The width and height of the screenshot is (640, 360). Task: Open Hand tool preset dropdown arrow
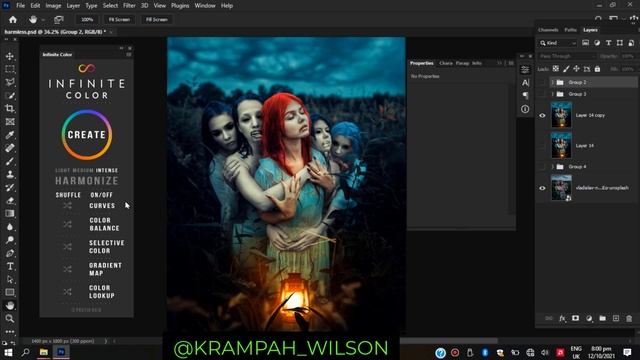point(43,20)
